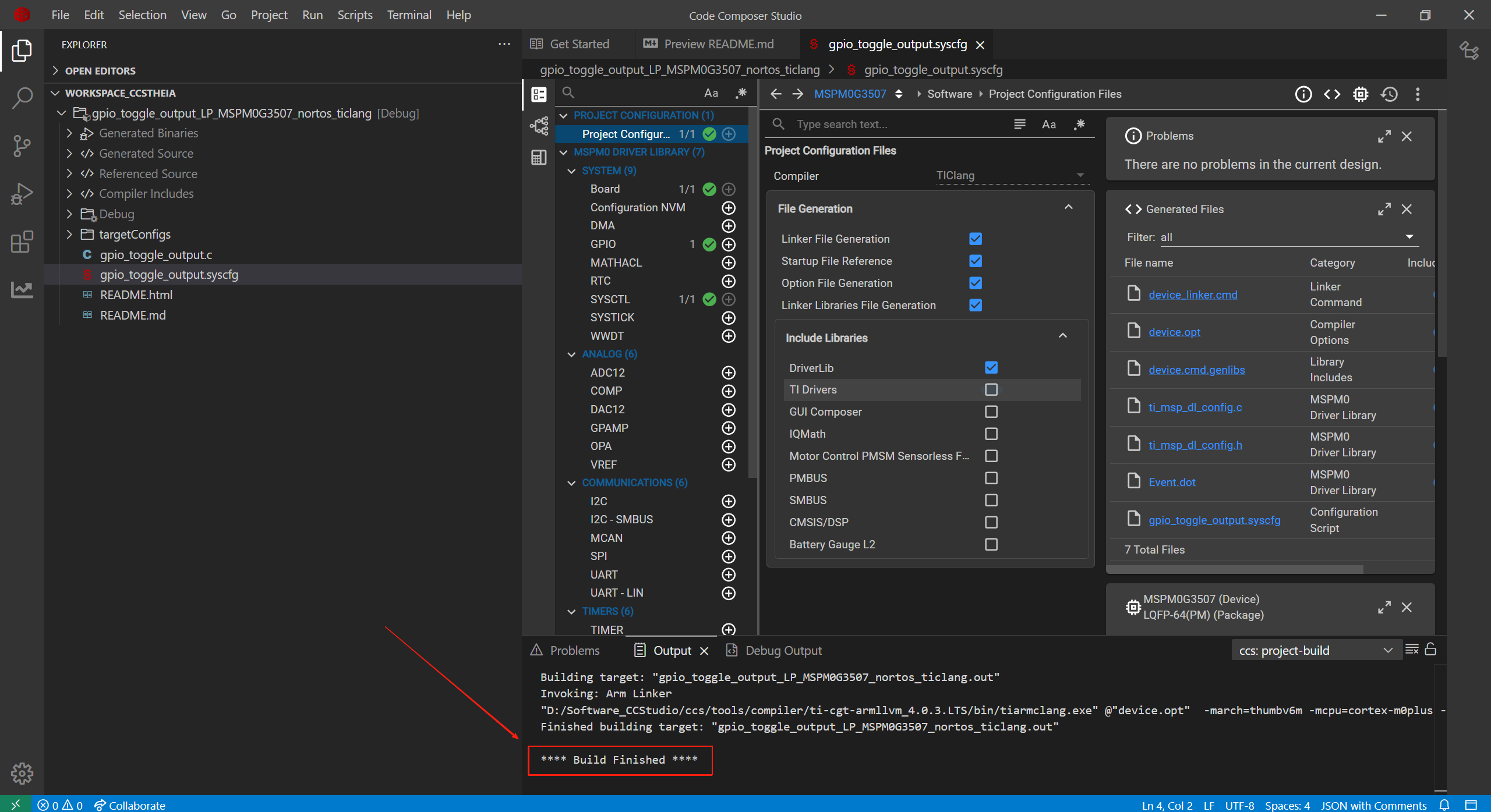Switch to the table view icon
The image size is (1491, 812).
tap(539, 157)
